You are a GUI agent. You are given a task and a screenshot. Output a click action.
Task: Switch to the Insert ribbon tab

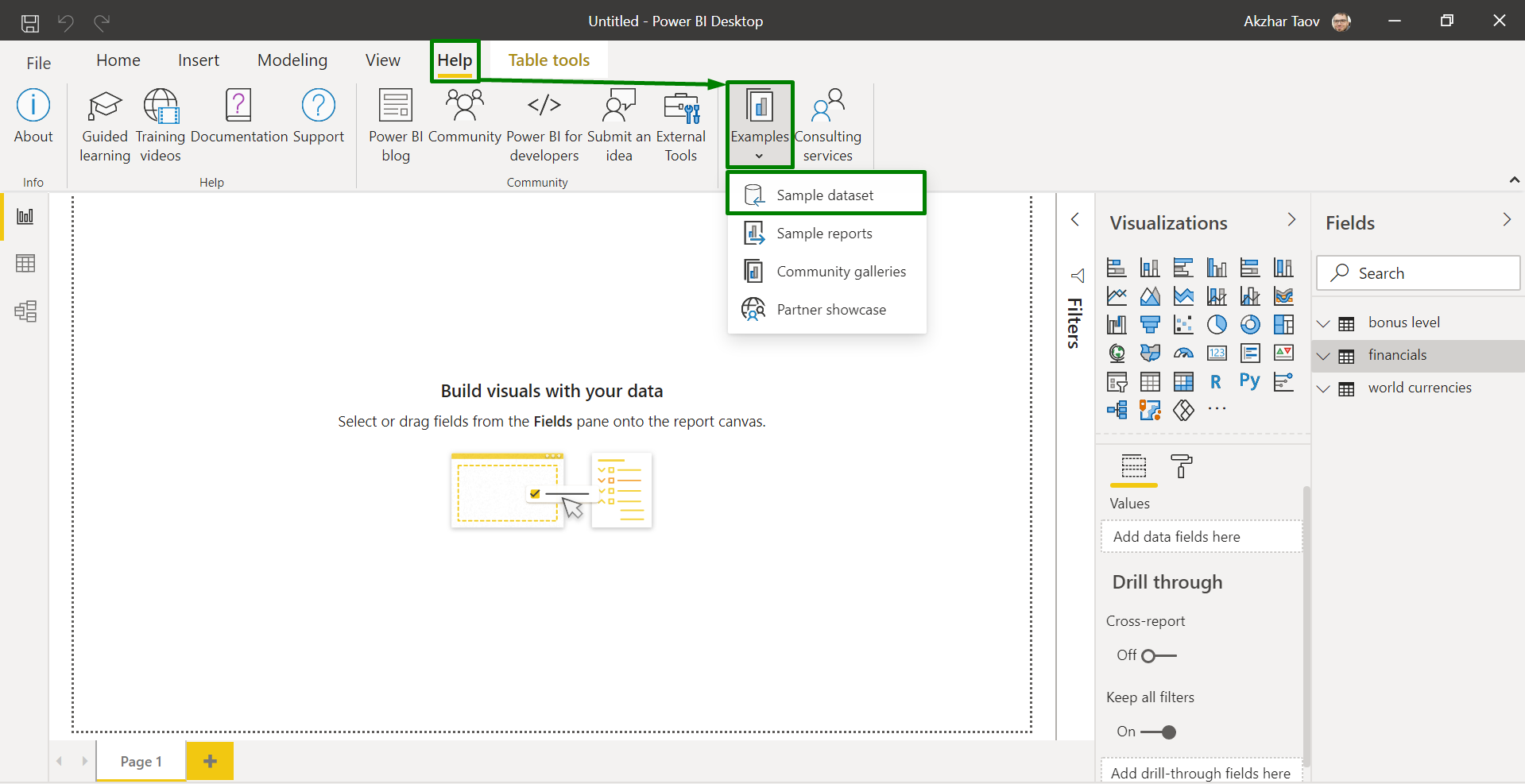point(199,60)
